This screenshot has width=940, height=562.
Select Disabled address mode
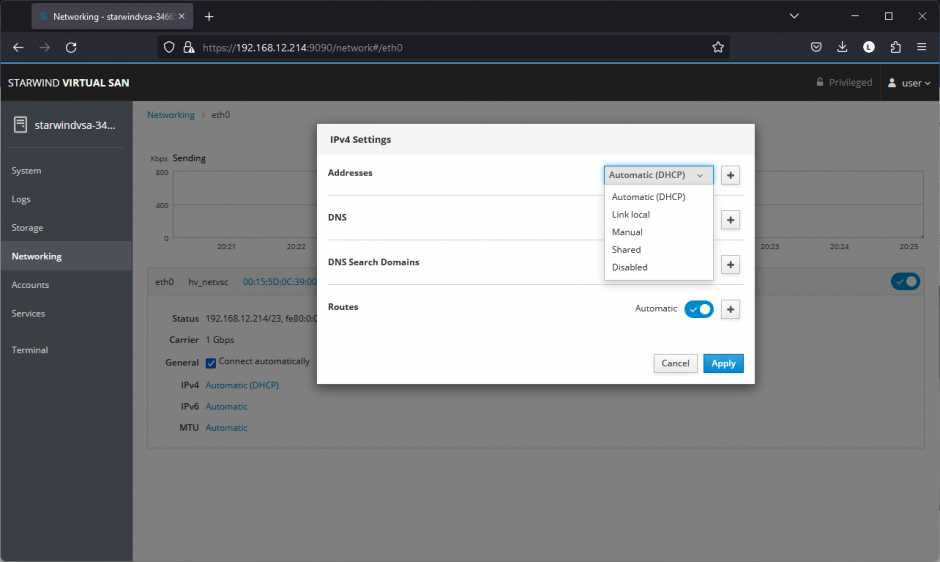pyautogui.click(x=629, y=268)
